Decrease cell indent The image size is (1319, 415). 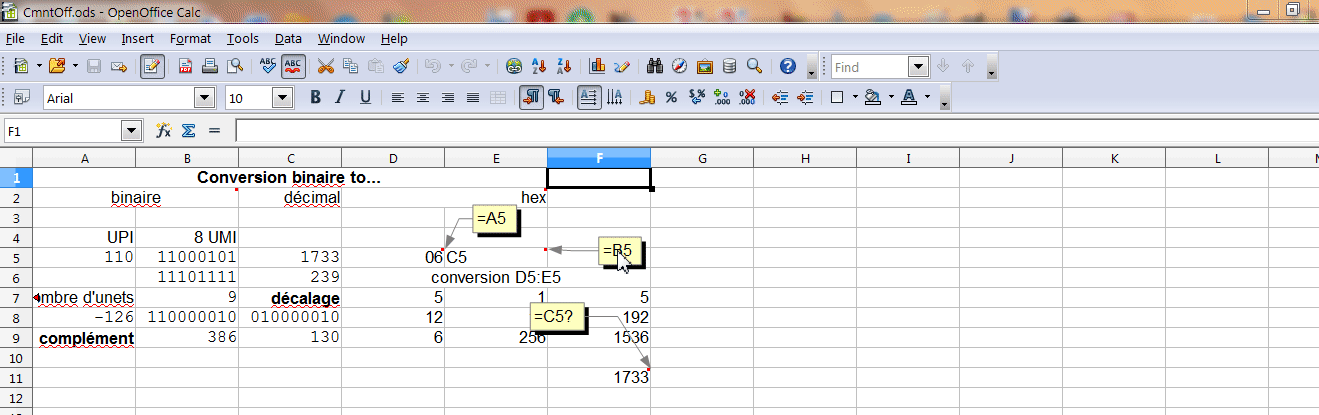pos(780,97)
